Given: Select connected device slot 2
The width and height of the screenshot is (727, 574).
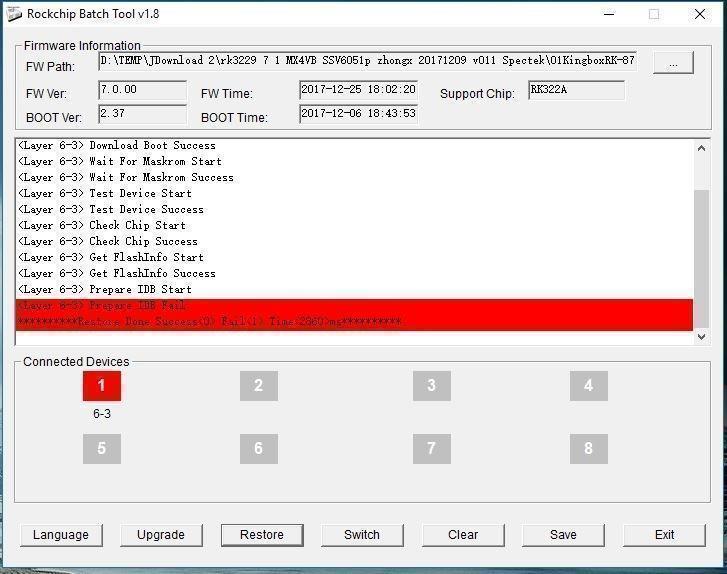Looking at the screenshot, I should click(259, 385).
